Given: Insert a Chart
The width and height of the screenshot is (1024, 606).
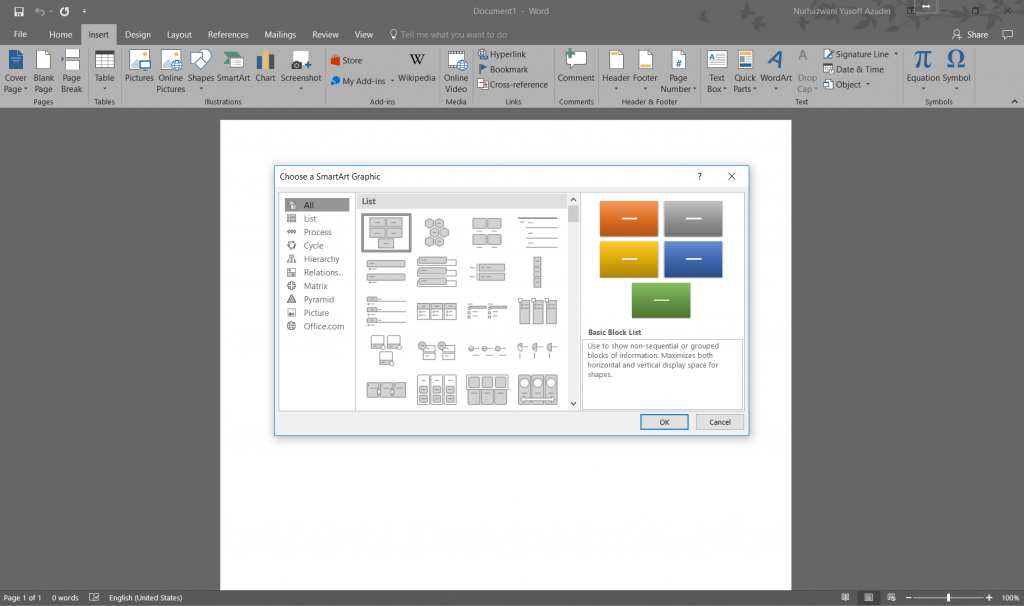Looking at the screenshot, I should click(x=265, y=70).
